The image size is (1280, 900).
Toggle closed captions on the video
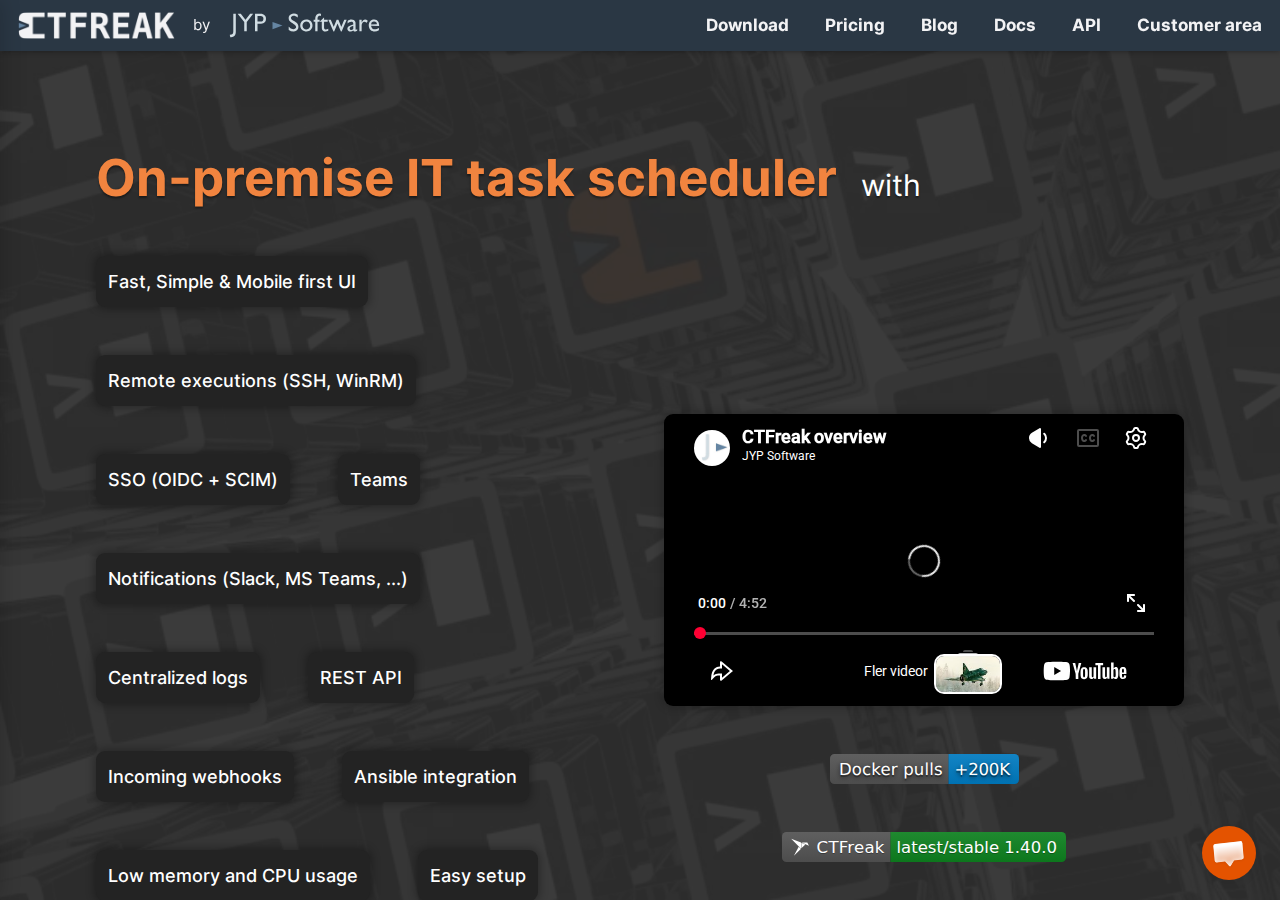tap(1087, 438)
